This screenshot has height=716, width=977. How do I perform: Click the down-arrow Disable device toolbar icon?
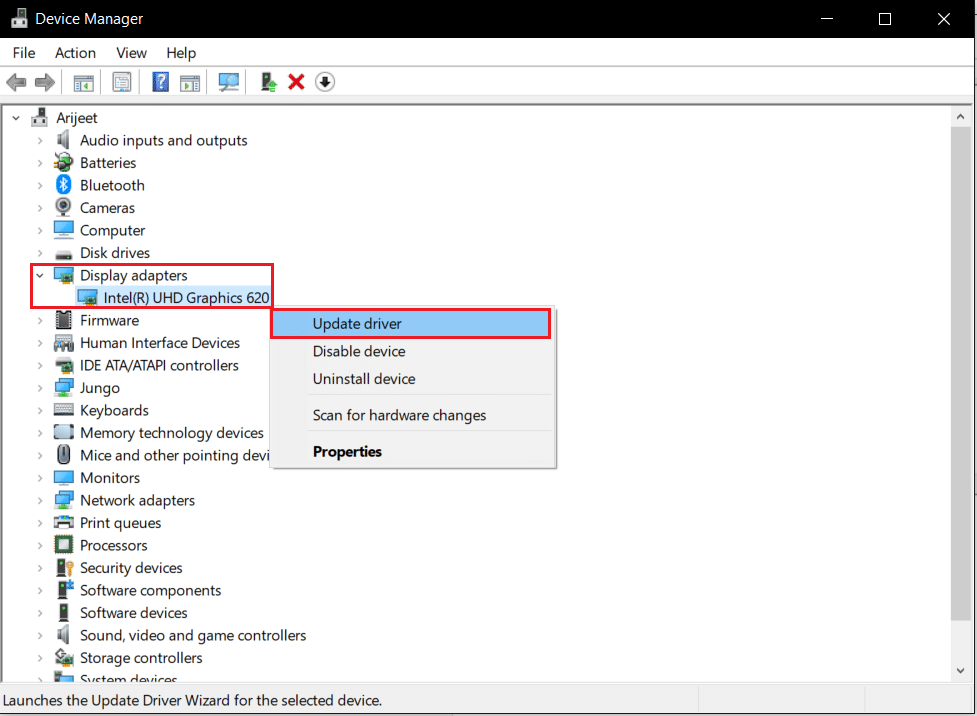(324, 82)
